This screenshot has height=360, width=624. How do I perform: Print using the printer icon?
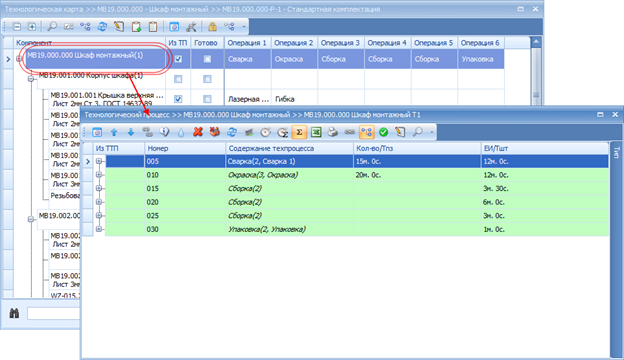333,132
